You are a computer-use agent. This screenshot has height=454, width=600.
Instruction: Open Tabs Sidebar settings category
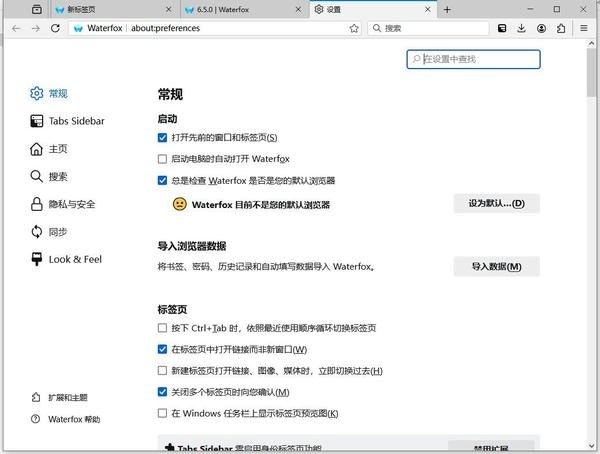click(67, 121)
